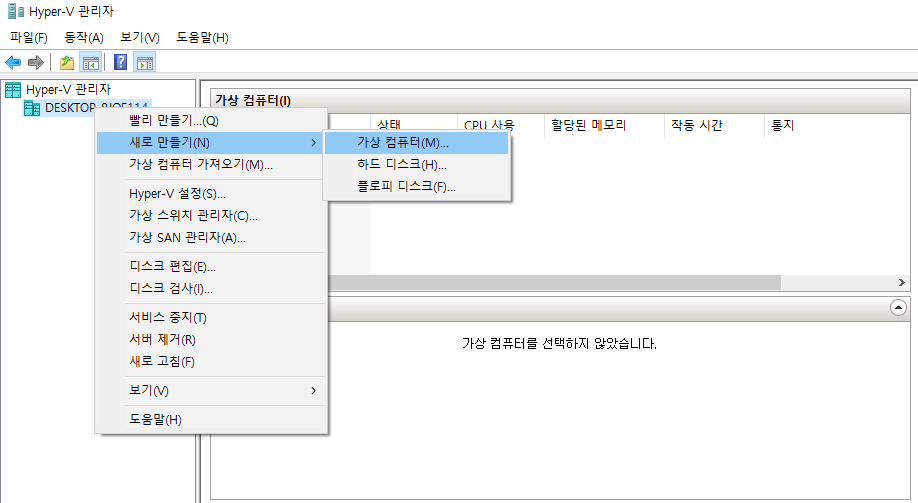Image resolution: width=918 pixels, height=503 pixels.
Task: Click submenu arrow beside 새로 만들기(N)
Action: [x=314, y=143]
